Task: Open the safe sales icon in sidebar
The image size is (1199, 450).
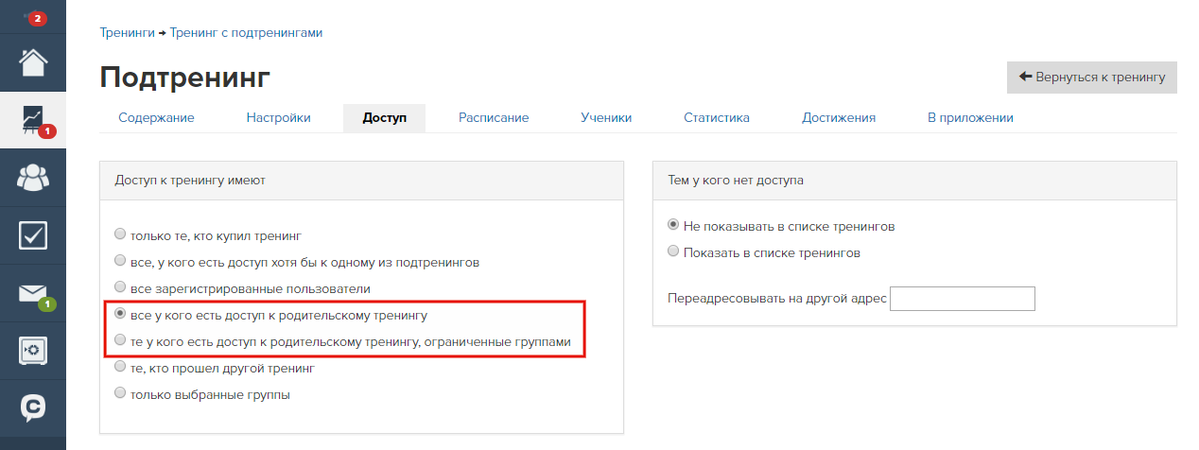Action: (x=33, y=351)
